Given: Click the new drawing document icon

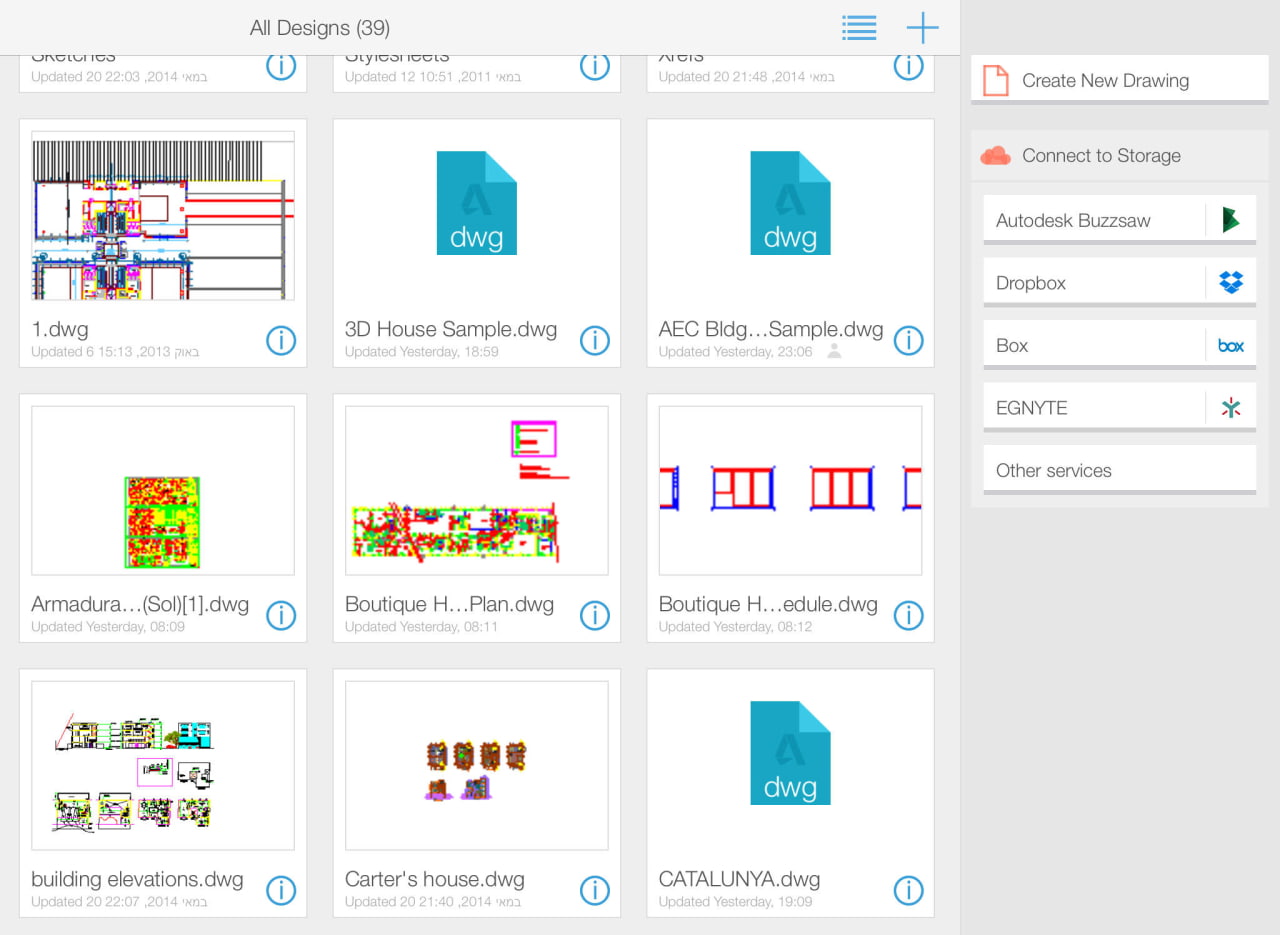Looking at the screenshot, I should coord(995,79).
